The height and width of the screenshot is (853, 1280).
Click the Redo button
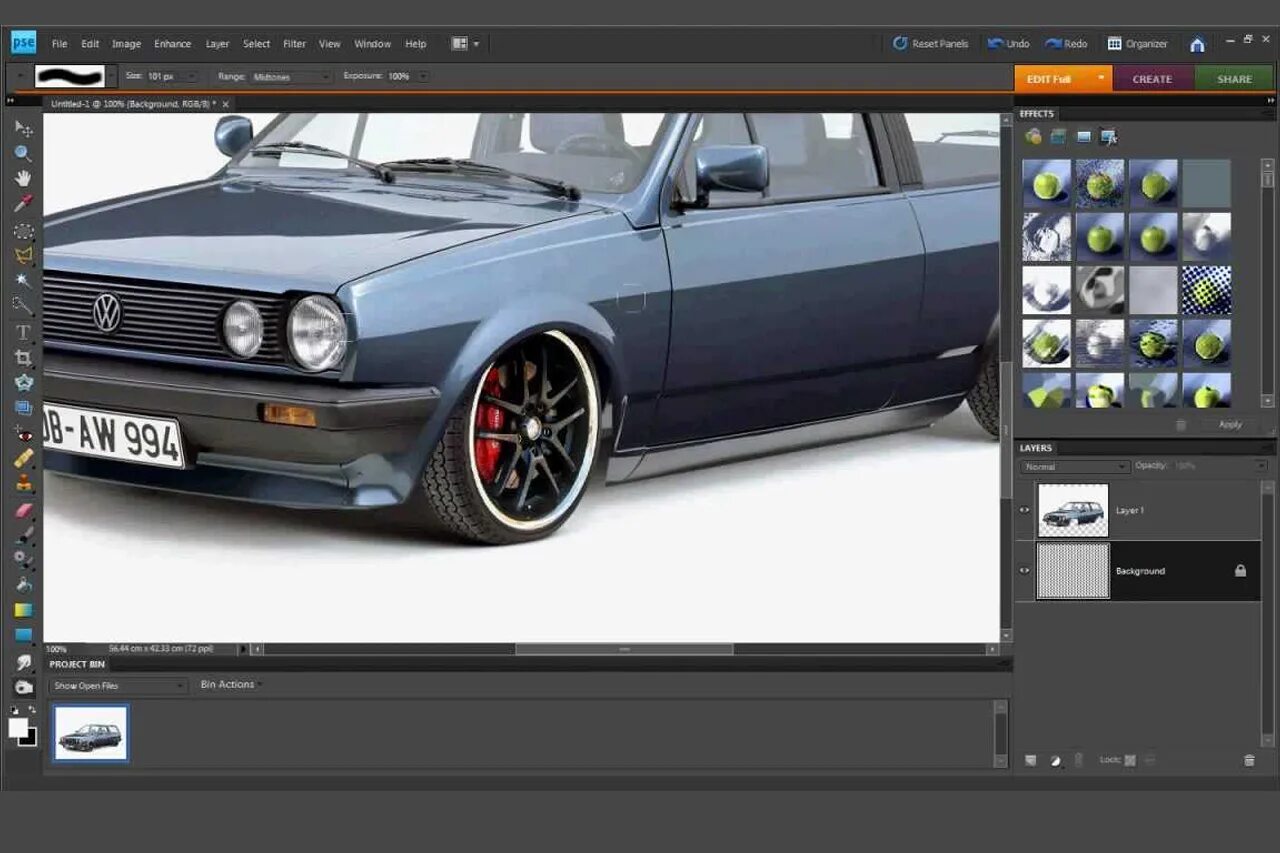click(1066, 44)
